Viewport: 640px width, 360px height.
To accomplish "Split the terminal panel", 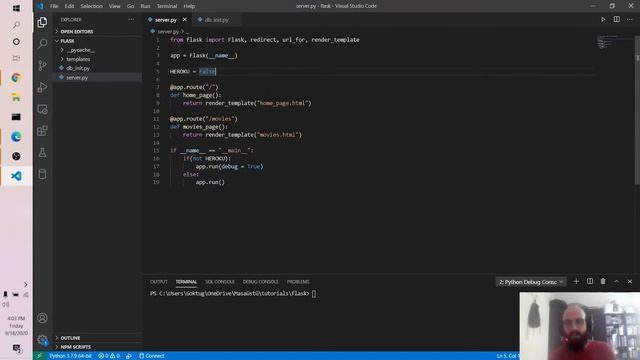I will point(590,282).
